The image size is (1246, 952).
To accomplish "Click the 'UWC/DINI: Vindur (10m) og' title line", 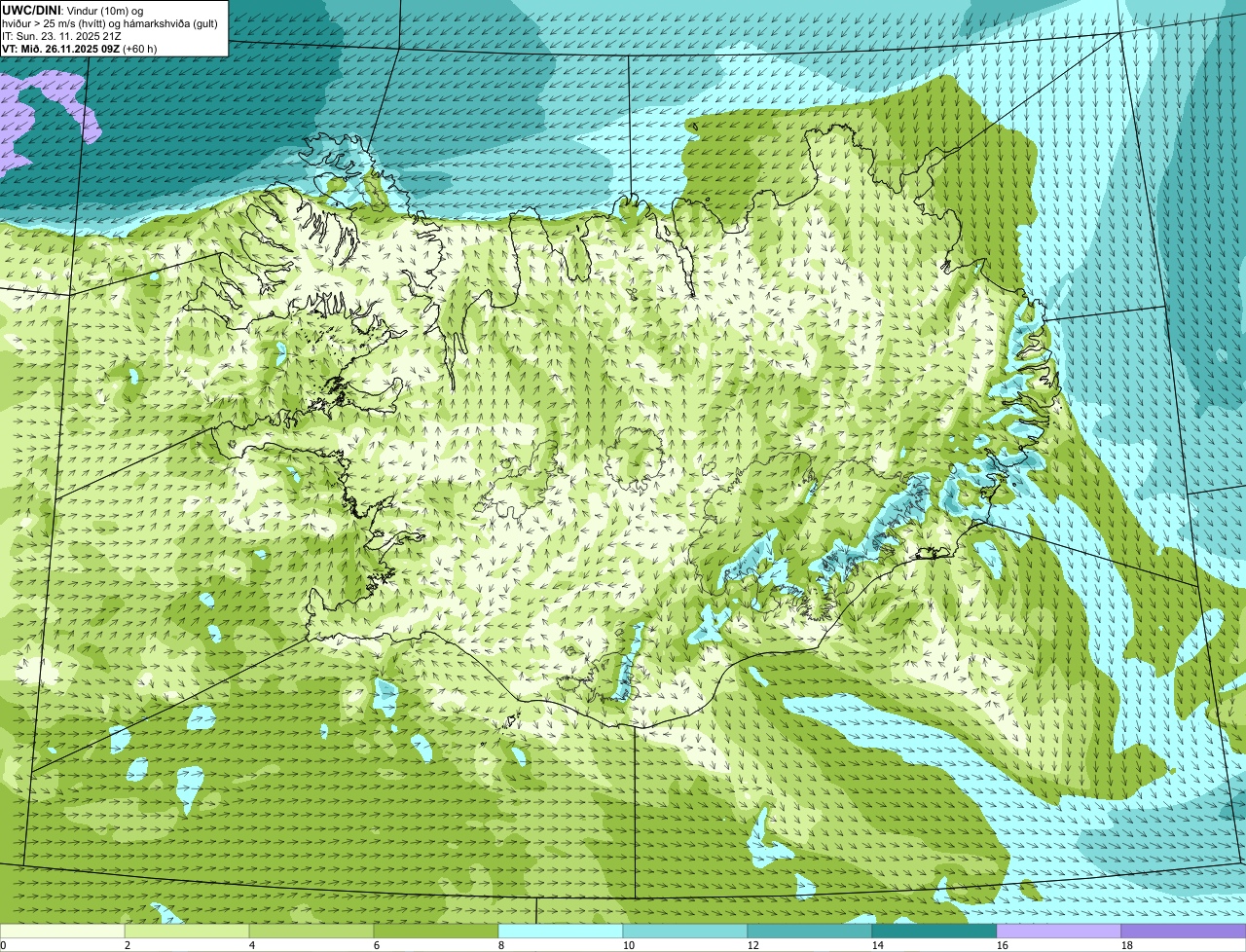I will (73, 10).
